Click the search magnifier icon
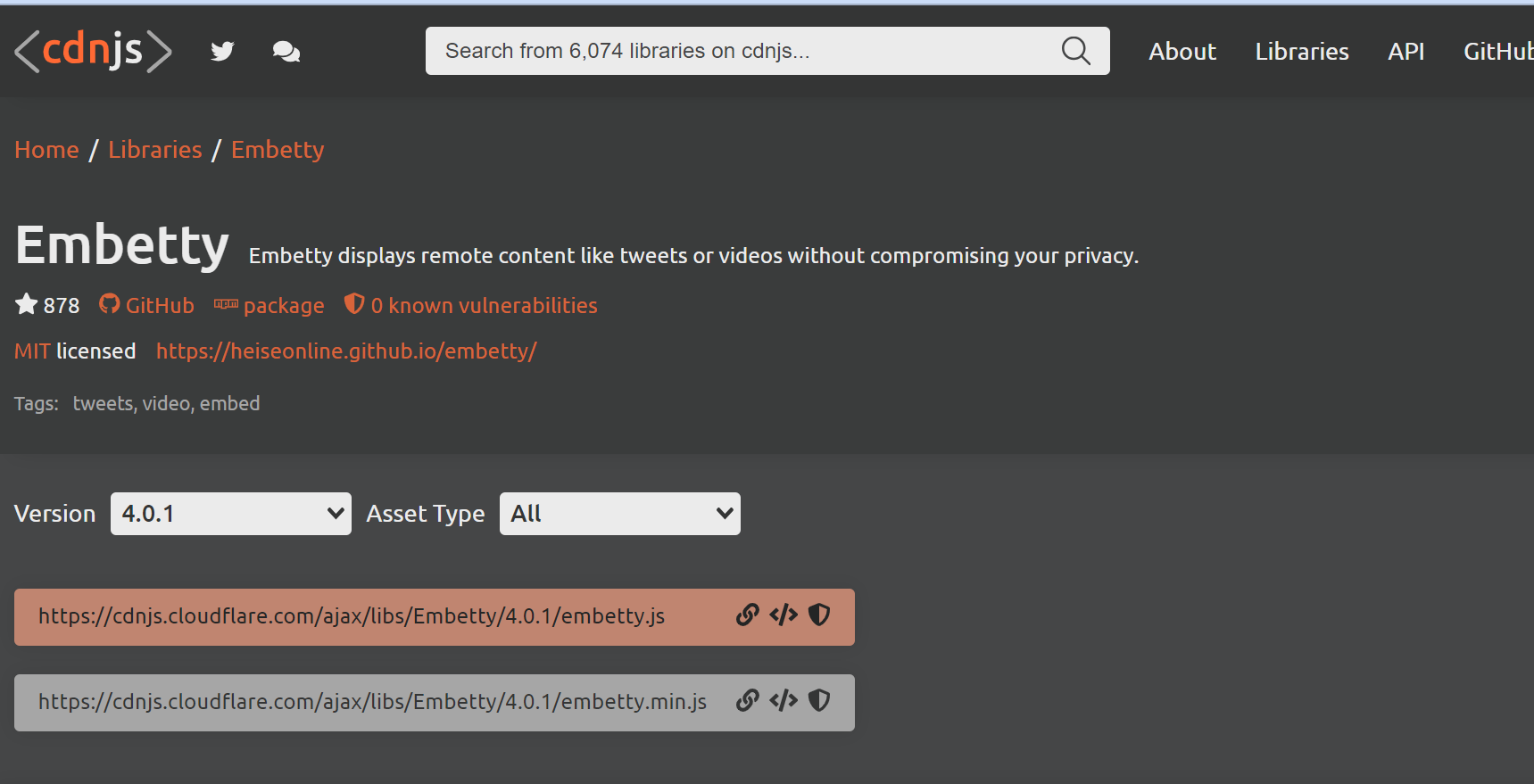The height and width of the screenshot is (784, 1534). point(1075,51)
